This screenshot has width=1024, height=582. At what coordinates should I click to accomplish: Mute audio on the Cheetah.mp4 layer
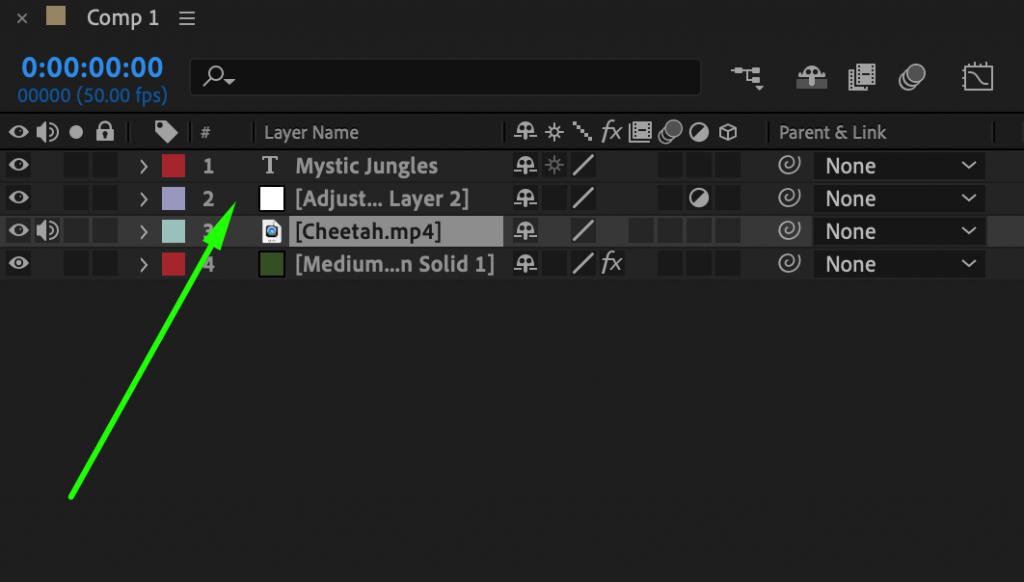pyautogui.click(x=45, y=231)
